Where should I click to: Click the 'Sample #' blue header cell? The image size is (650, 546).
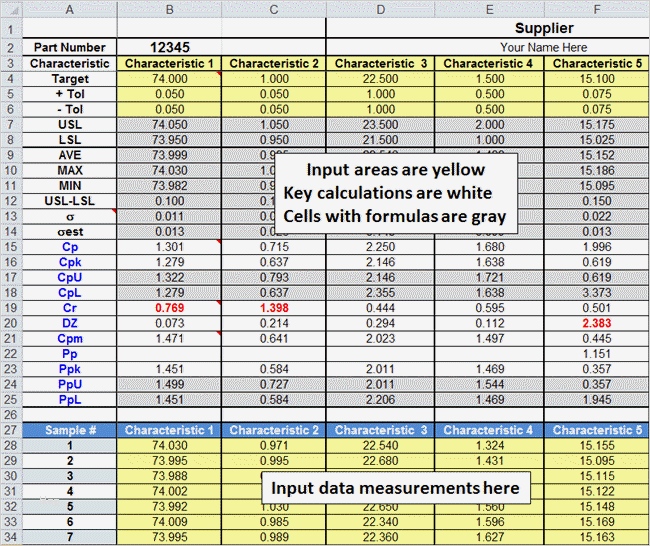click(69, 430)
